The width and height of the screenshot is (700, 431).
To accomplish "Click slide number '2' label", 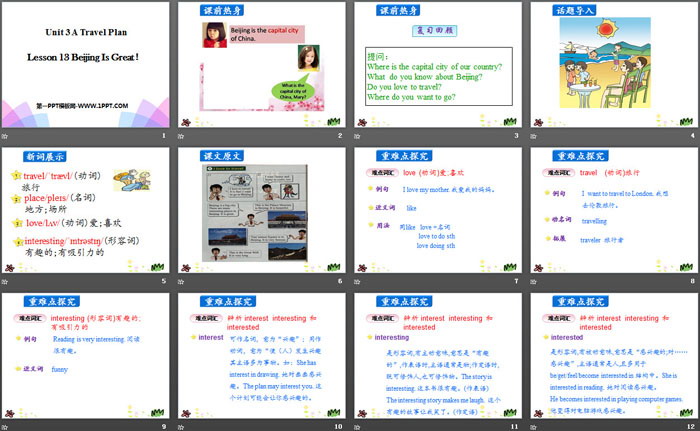I will 340,135.
